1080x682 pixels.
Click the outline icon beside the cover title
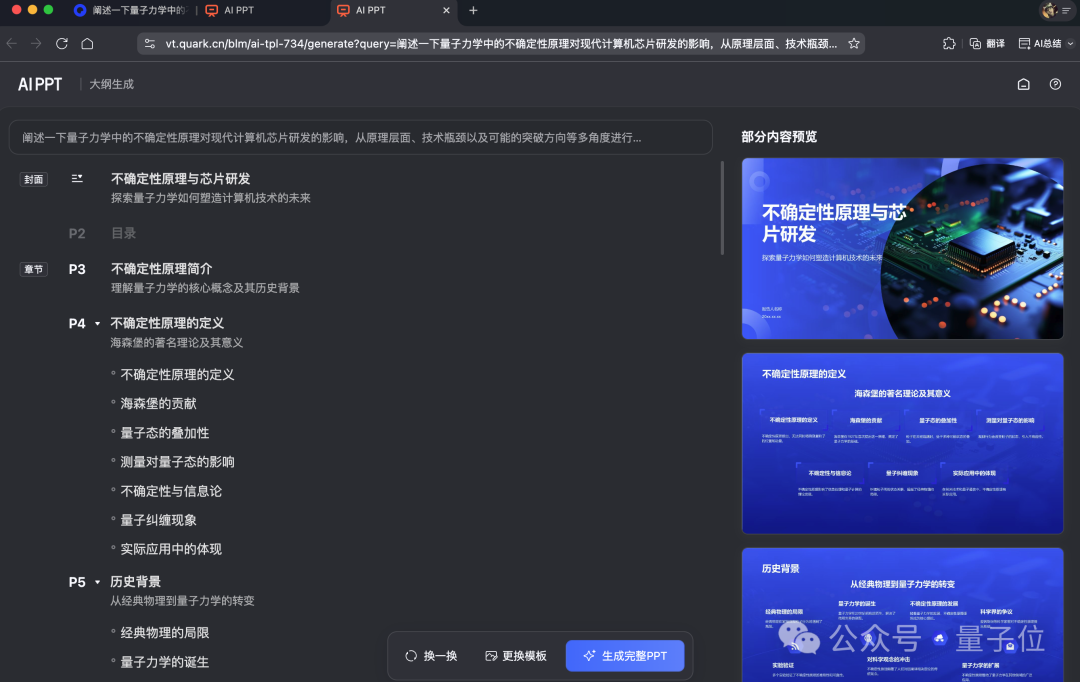(x=77, y=178)
